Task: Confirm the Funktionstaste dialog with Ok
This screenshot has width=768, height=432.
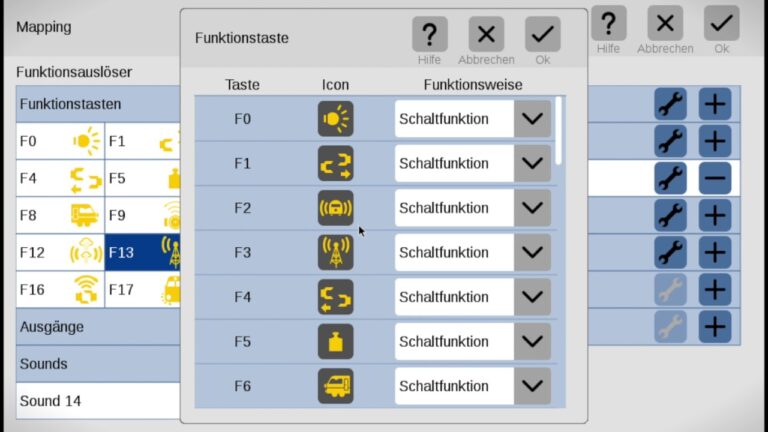Action: point(543,34)
